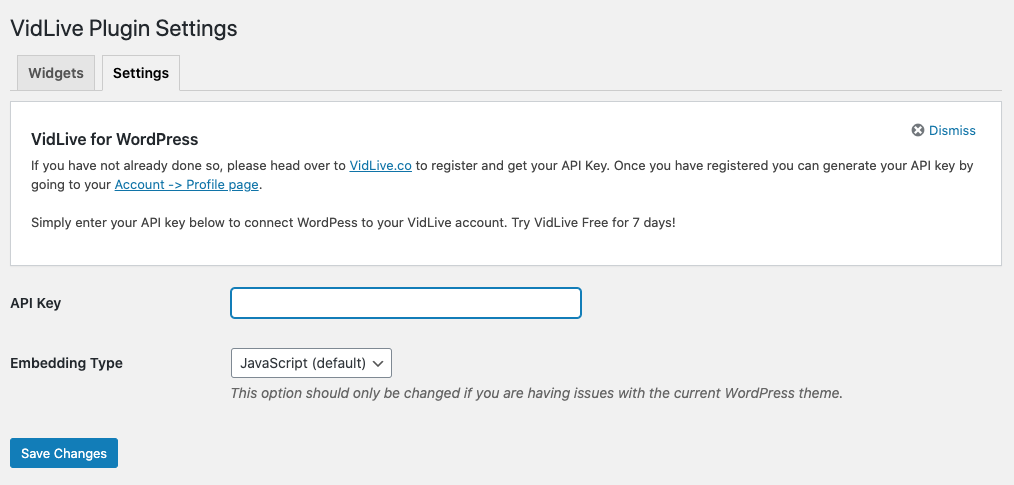Click the circled X dismiss icon
The height and width of the screenshot is (485, 1014).
click(918, 131)
